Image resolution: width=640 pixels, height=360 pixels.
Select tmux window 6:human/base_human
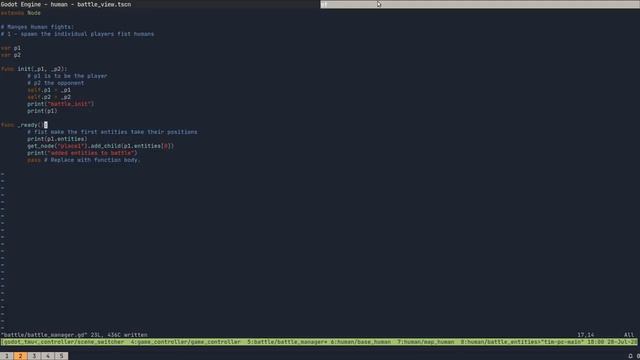(361, 342)
